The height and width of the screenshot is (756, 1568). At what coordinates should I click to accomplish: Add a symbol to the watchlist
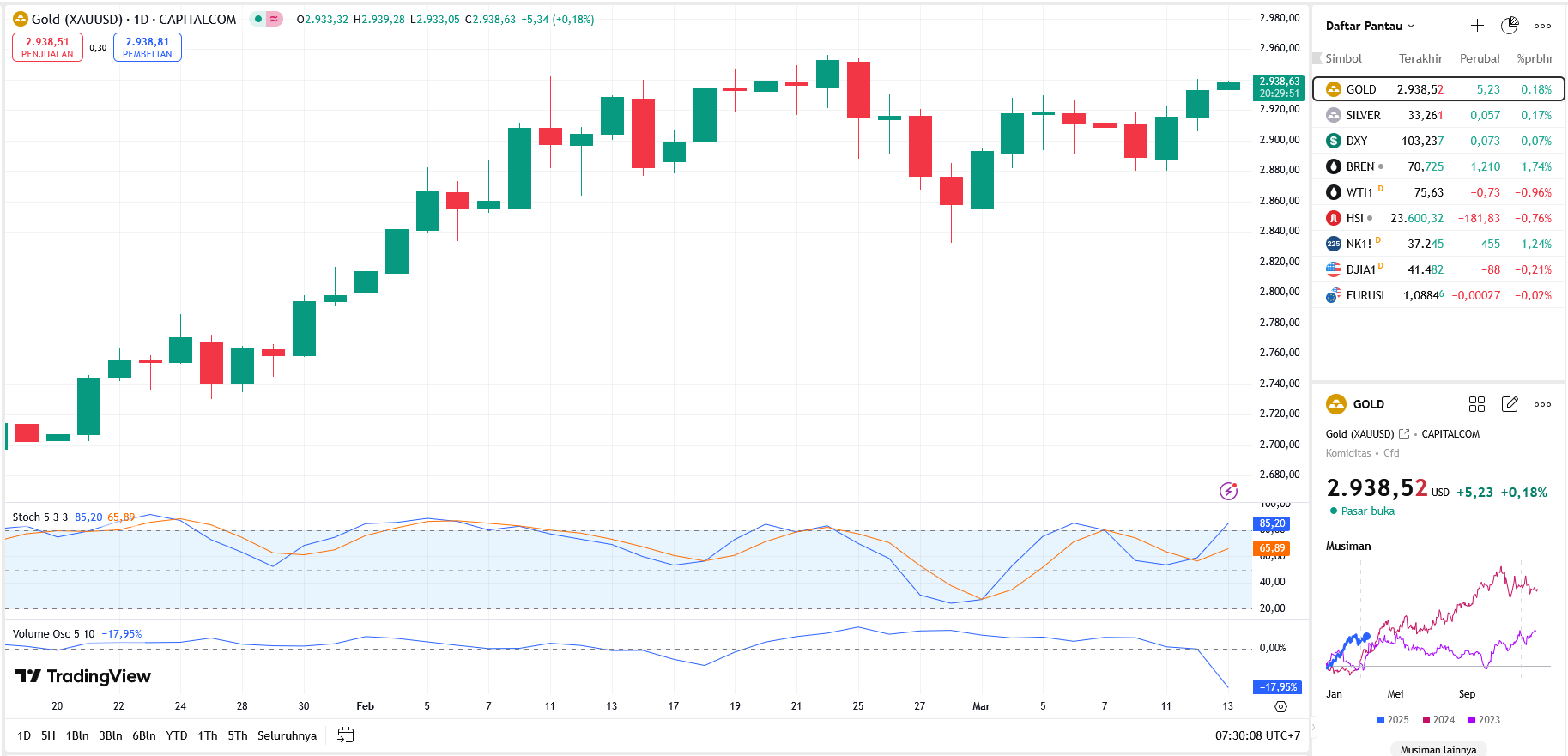[1477, 26]
